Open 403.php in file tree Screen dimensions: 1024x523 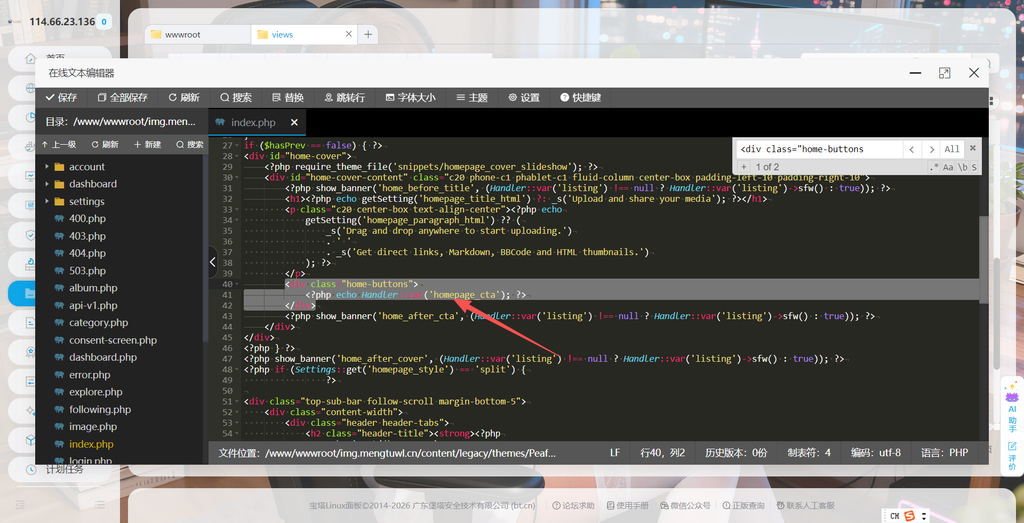coord(88,236)
